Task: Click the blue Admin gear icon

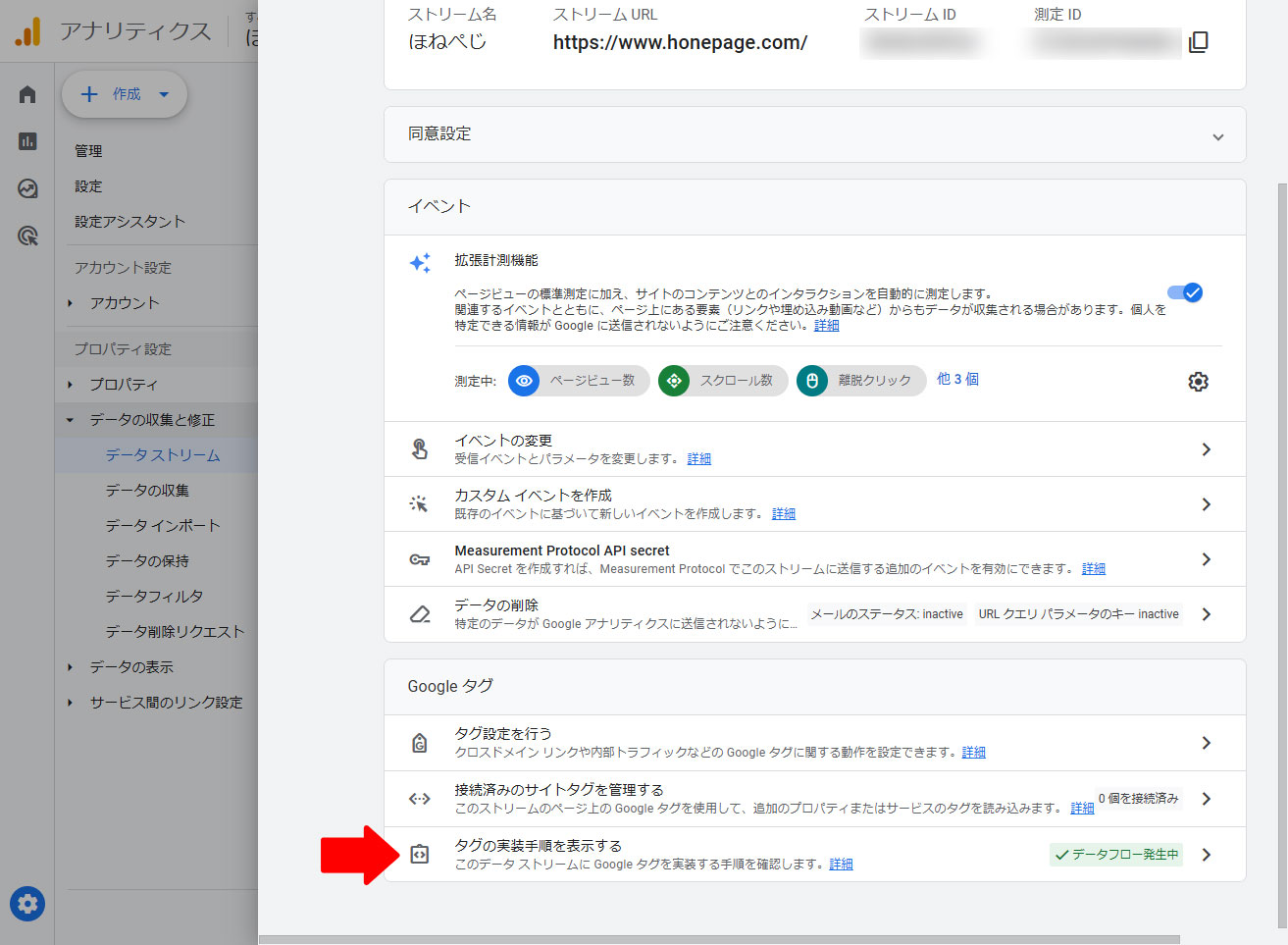Action: (27, 904)
